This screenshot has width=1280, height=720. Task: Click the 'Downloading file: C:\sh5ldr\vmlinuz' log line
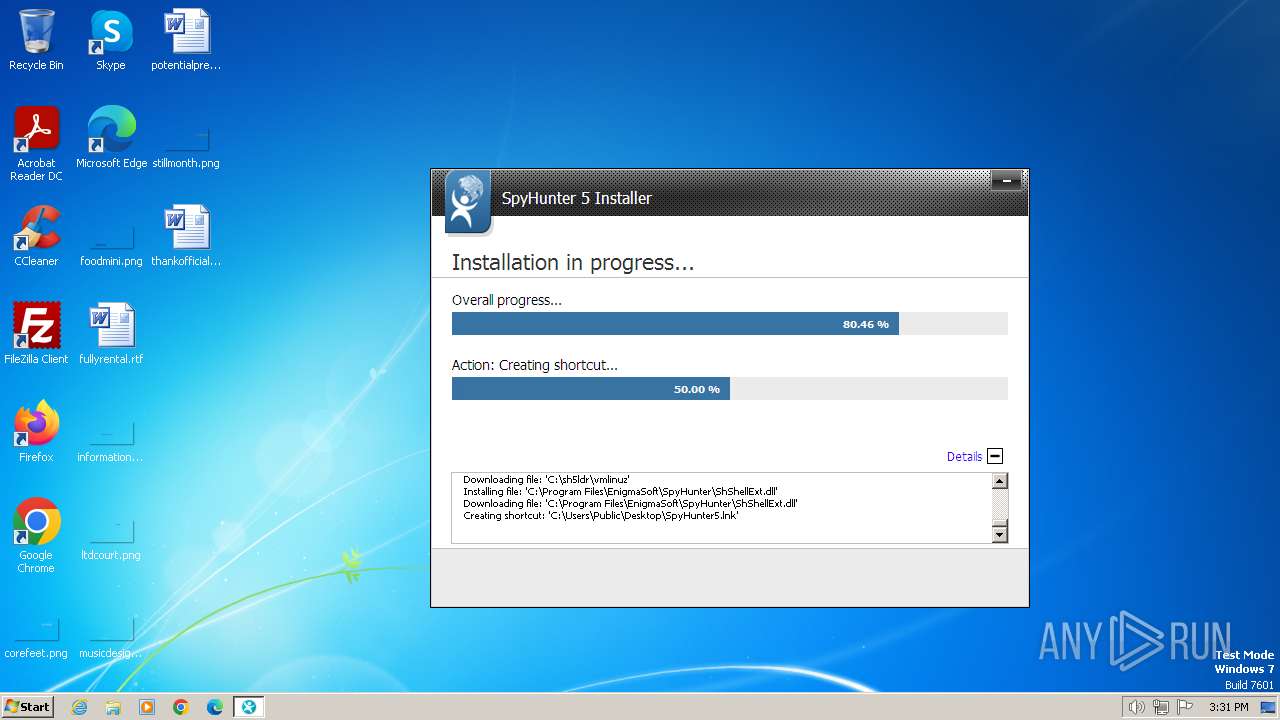pyautogui.click(x=546, y=480)
